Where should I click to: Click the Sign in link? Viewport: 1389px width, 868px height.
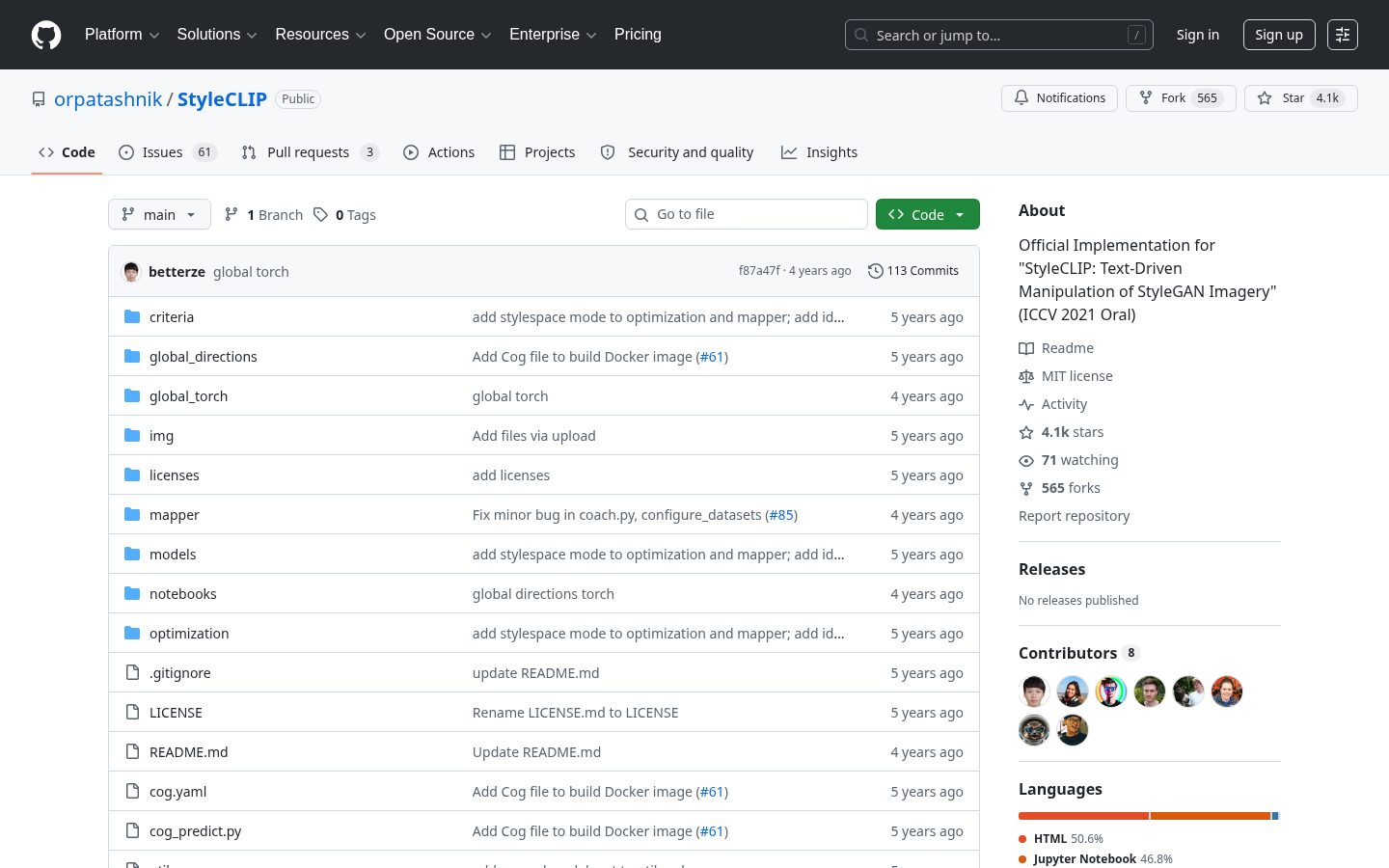click(x=1197, y=35)
